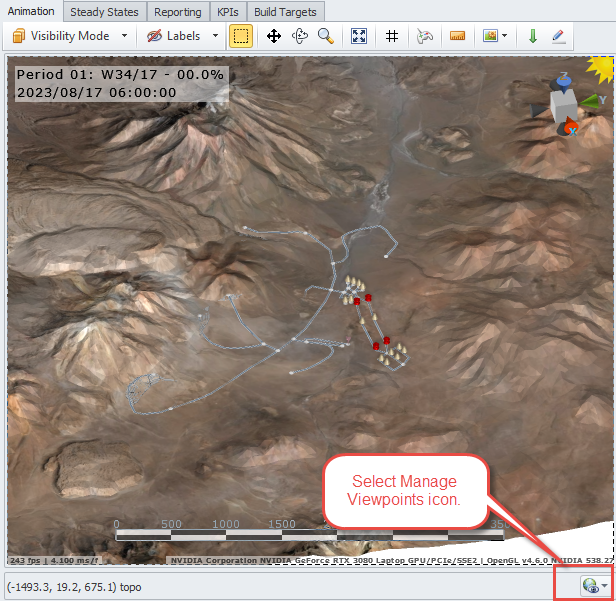
Task: Click the zoom magnifier tool
Action: (325, 36)
